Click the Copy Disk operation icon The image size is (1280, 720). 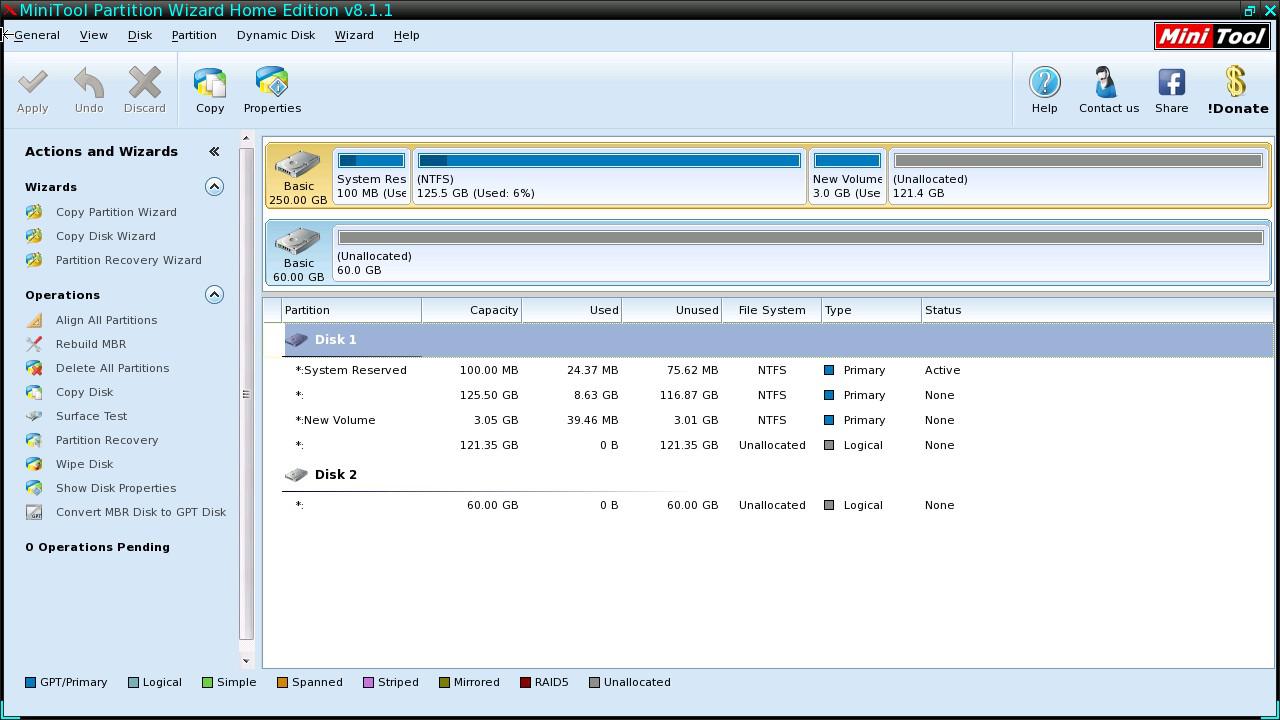coord(34,392)
